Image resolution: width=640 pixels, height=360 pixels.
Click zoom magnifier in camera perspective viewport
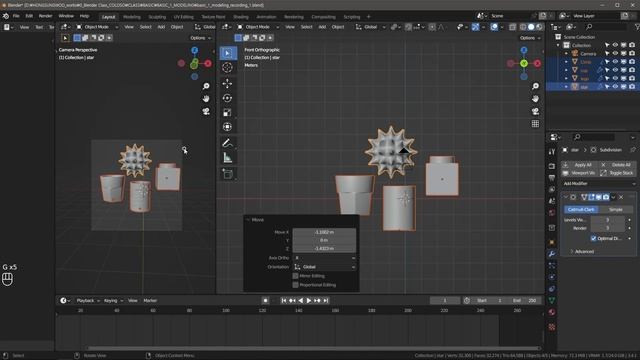click(x=206, y=86)
